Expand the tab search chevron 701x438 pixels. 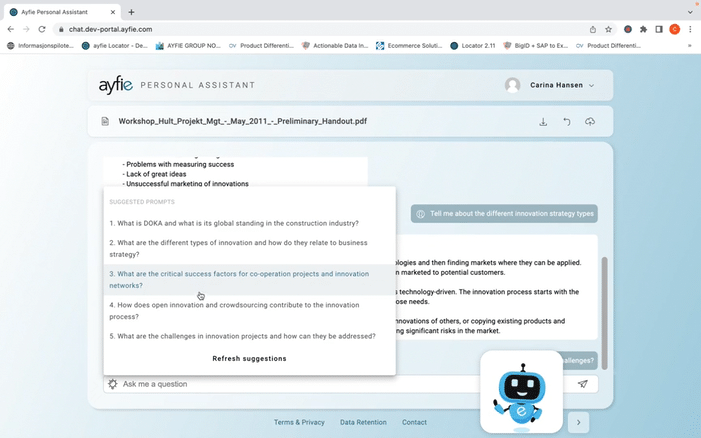[690, 12]
